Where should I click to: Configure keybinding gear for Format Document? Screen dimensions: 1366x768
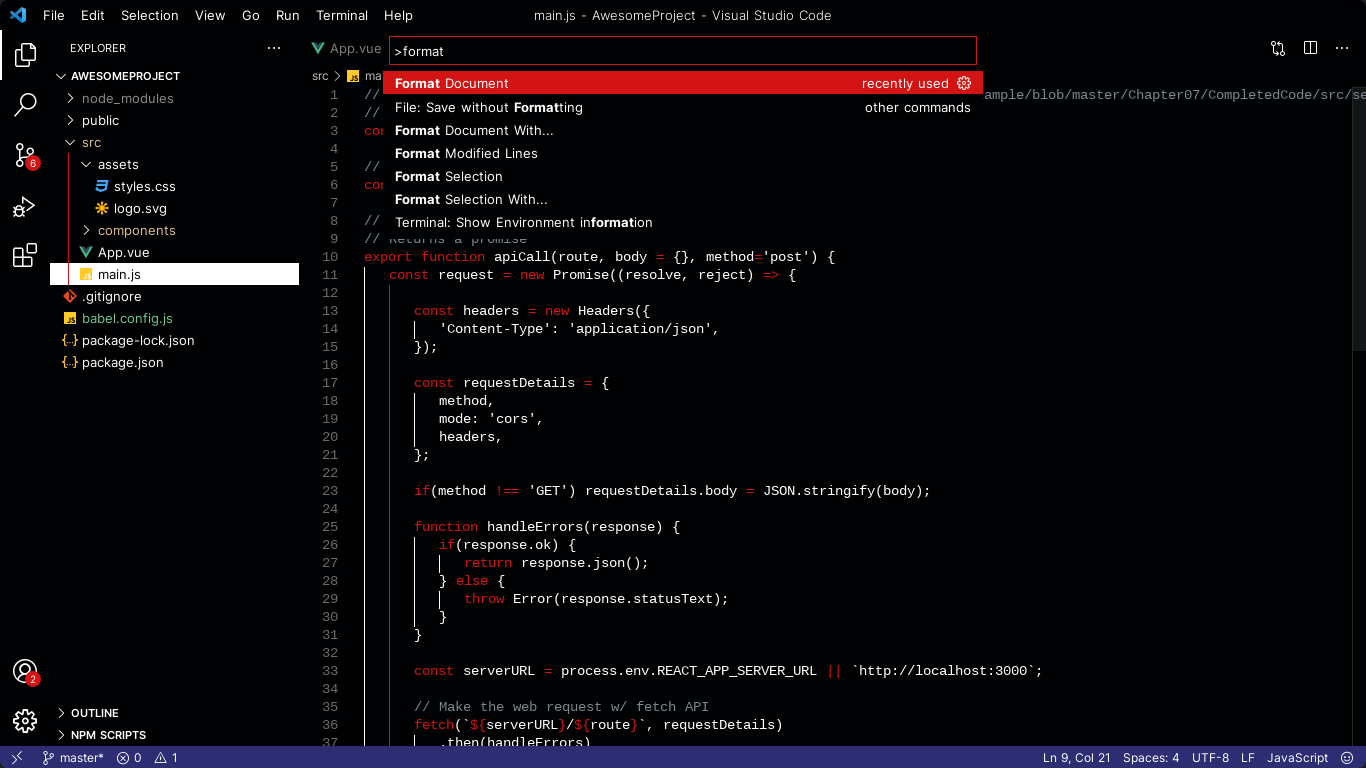[x=964, y=83]
